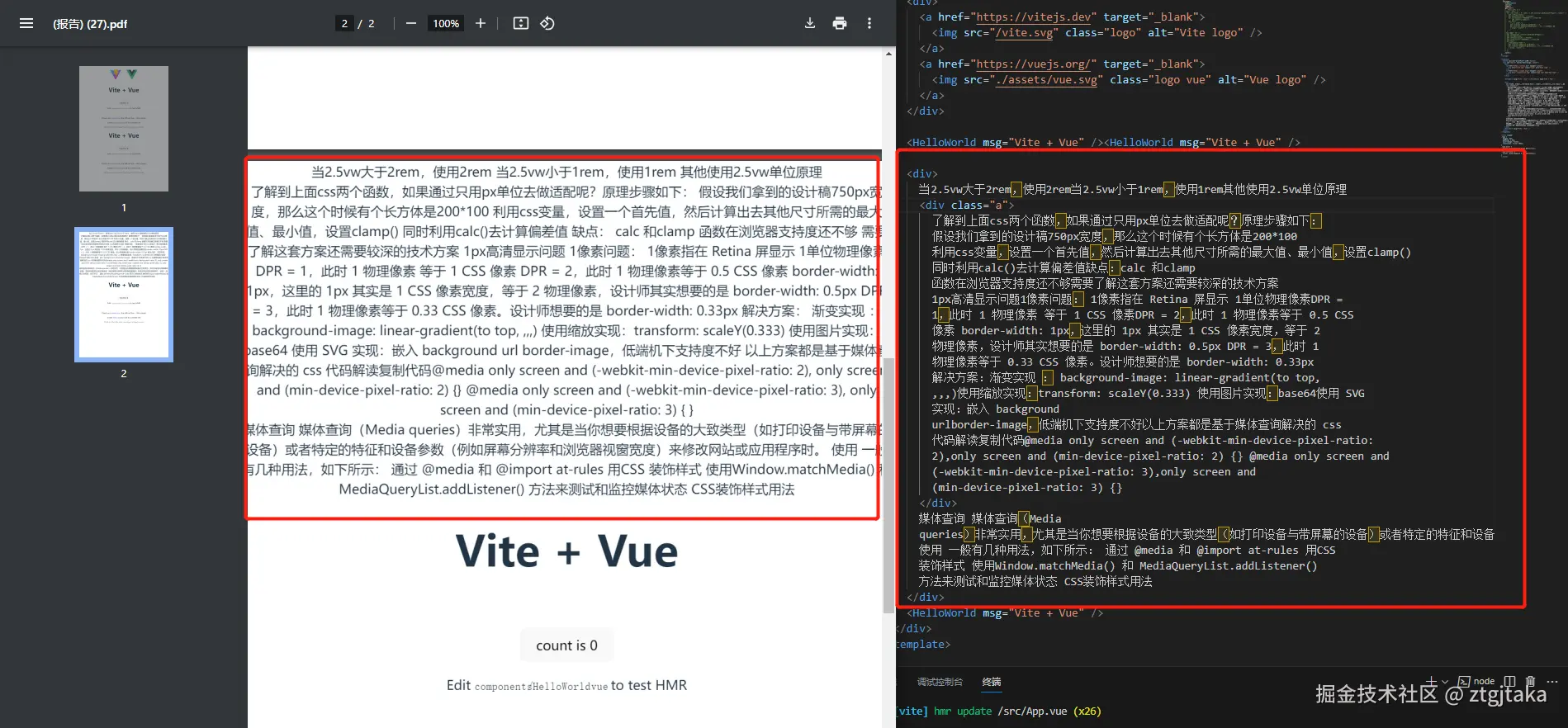Click the /vite.svg path in code
This screenshot has width=1568, height=728.
point(1024,32)
